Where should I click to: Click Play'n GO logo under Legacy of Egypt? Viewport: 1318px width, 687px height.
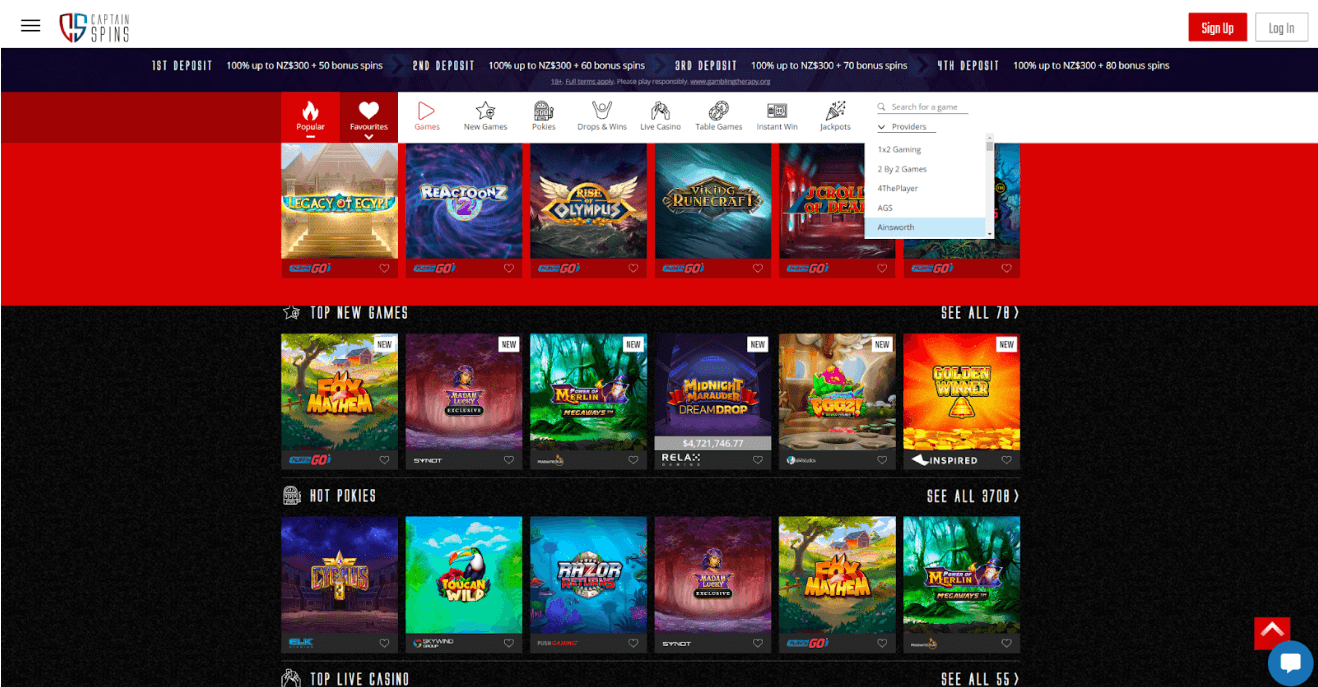point(309,268)
